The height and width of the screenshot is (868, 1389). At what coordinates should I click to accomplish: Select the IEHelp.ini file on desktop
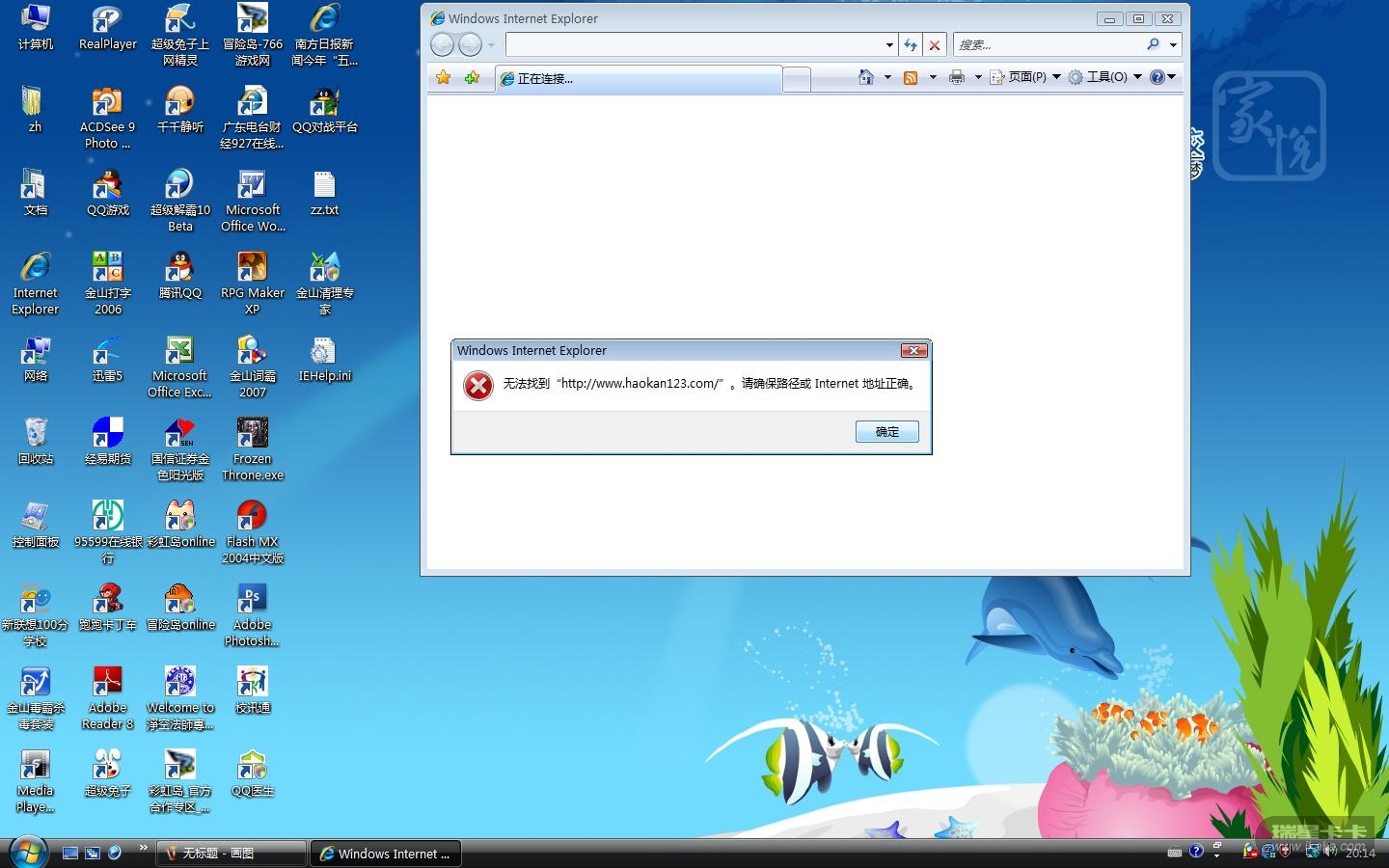(325, 359)
